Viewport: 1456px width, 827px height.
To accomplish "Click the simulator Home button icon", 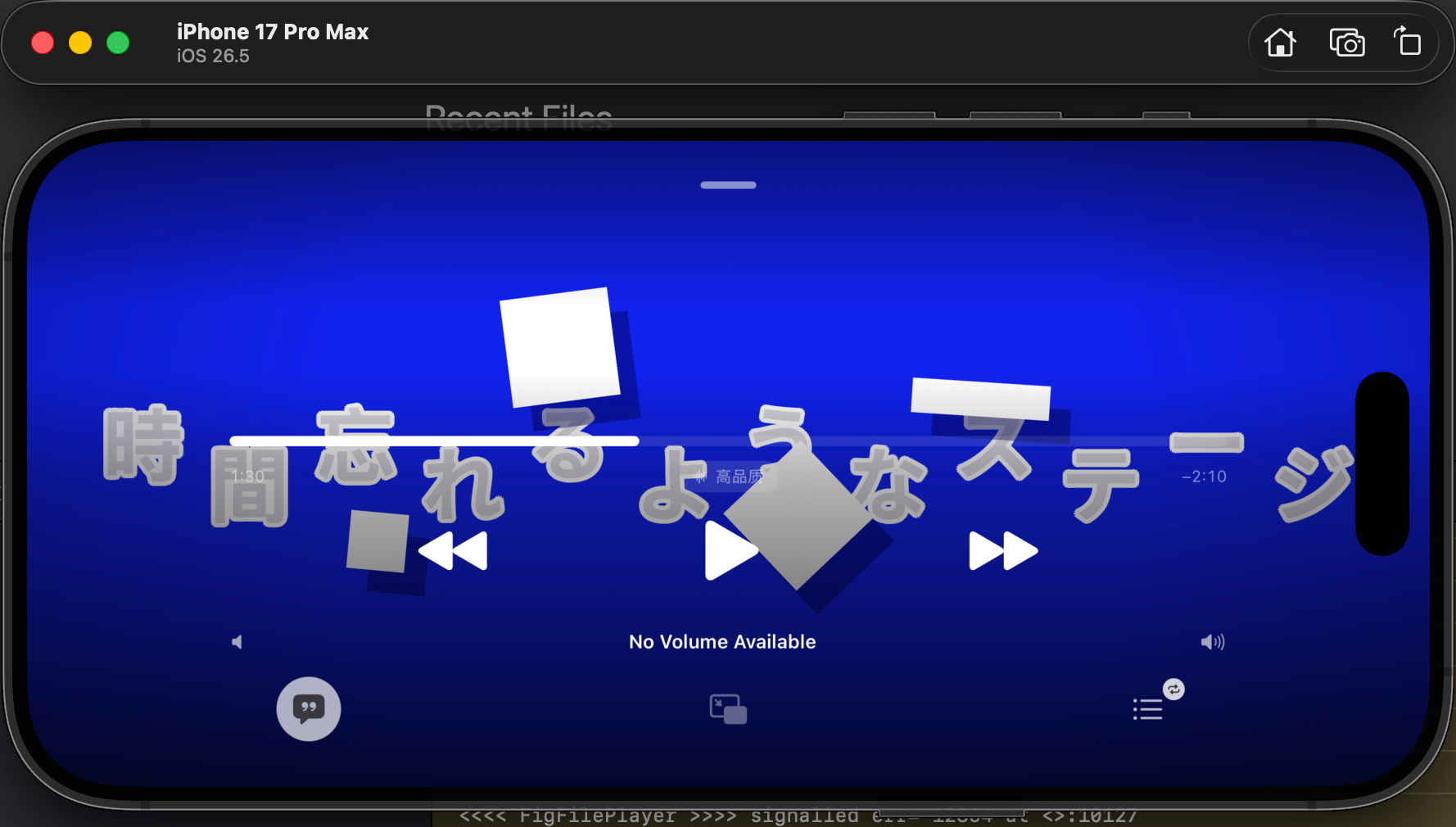I will coord(1280,43).
